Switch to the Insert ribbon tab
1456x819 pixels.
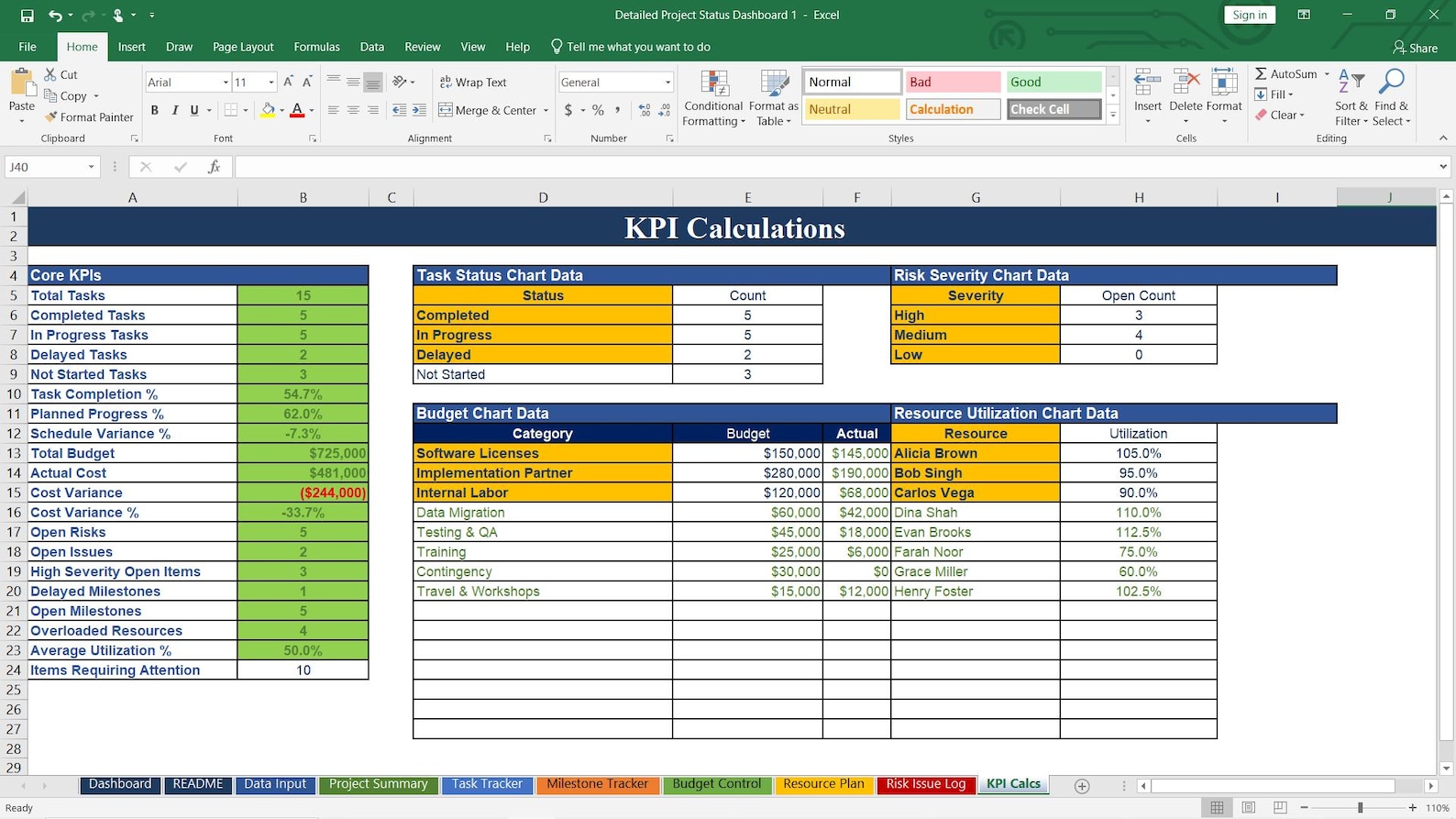coord(131,47)
